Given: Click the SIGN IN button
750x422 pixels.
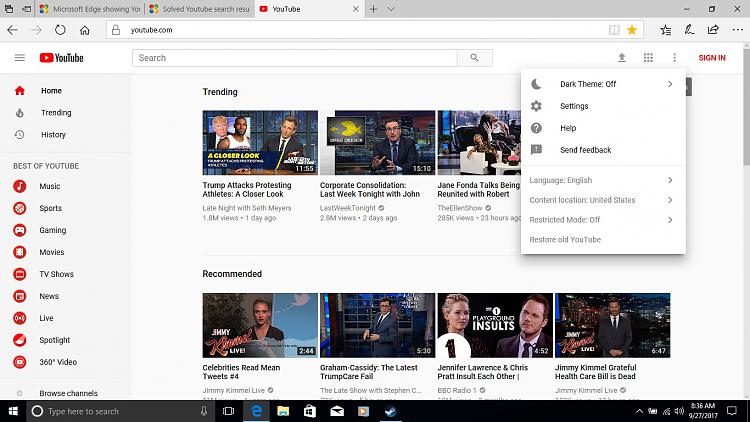Looking at the screenshot, I should [712, 58].
